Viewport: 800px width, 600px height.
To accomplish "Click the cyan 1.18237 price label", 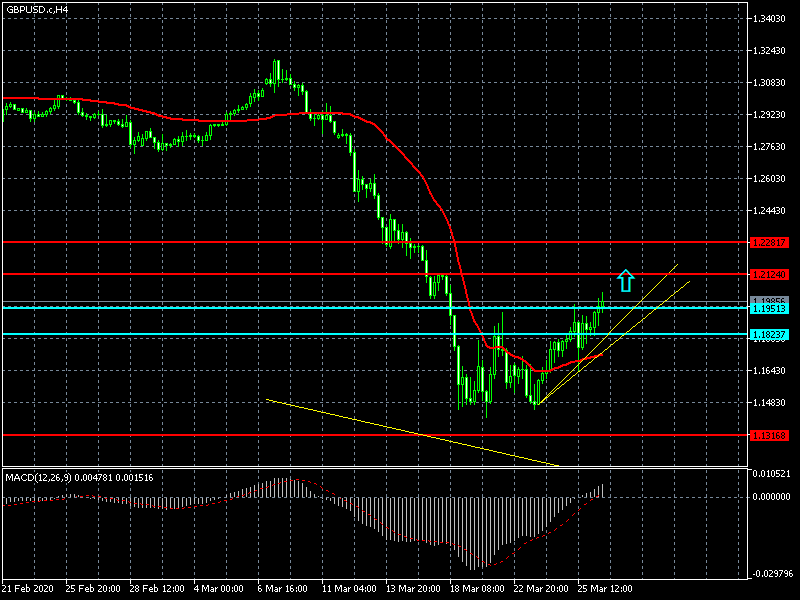I will [x=769, y=335].
